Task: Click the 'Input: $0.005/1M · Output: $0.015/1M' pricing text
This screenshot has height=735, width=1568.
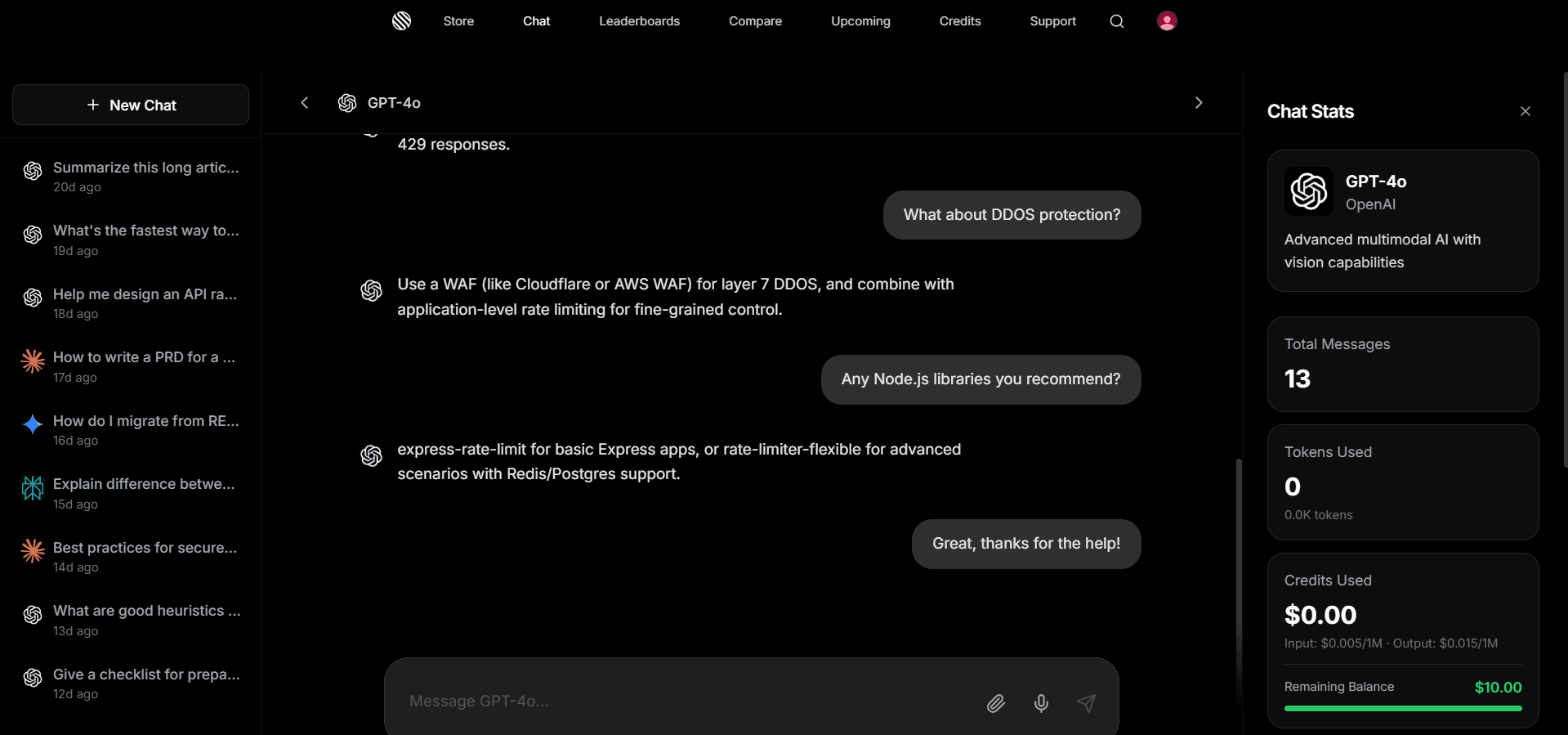Action: tap(1391, 643)
